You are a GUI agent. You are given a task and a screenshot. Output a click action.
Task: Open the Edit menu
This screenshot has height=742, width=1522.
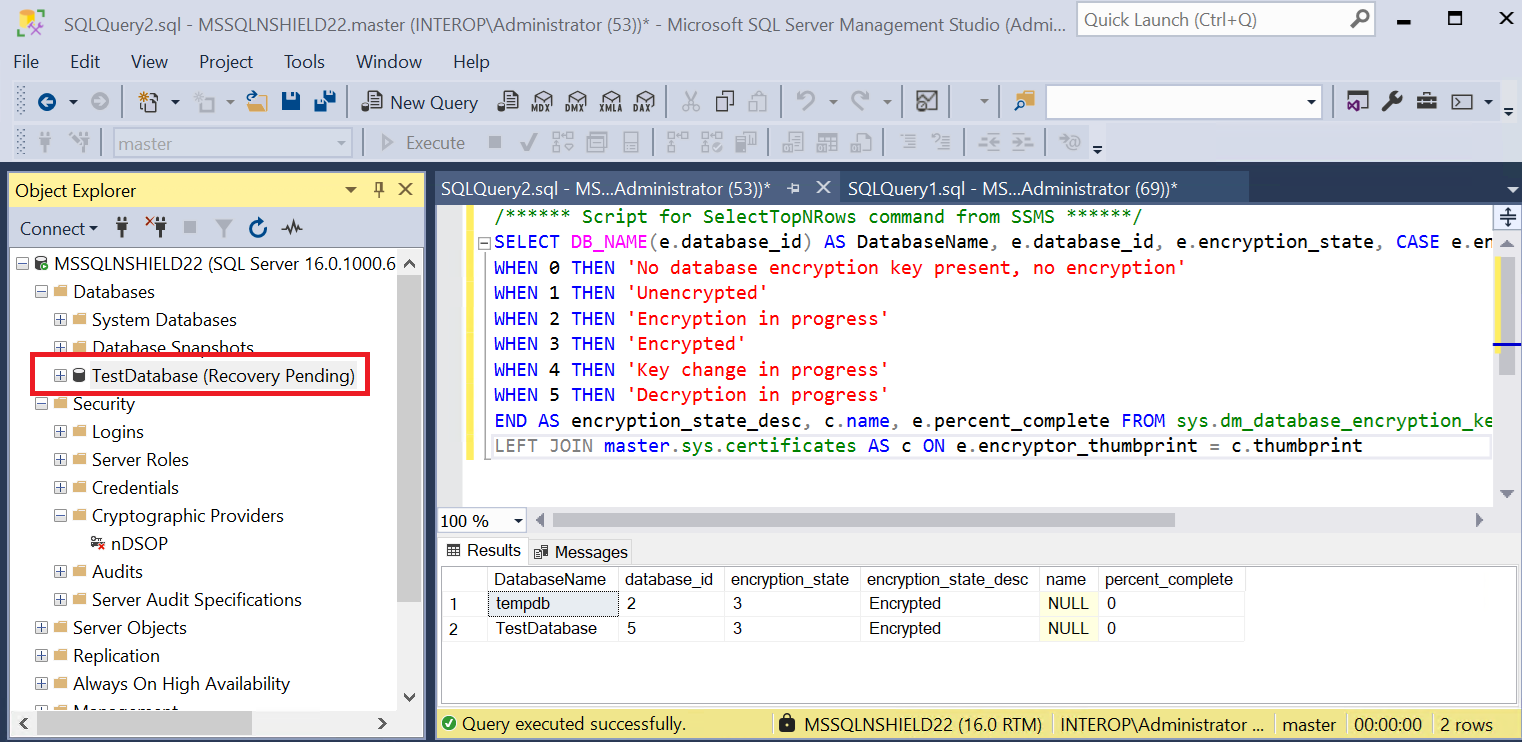click(85, 62)
